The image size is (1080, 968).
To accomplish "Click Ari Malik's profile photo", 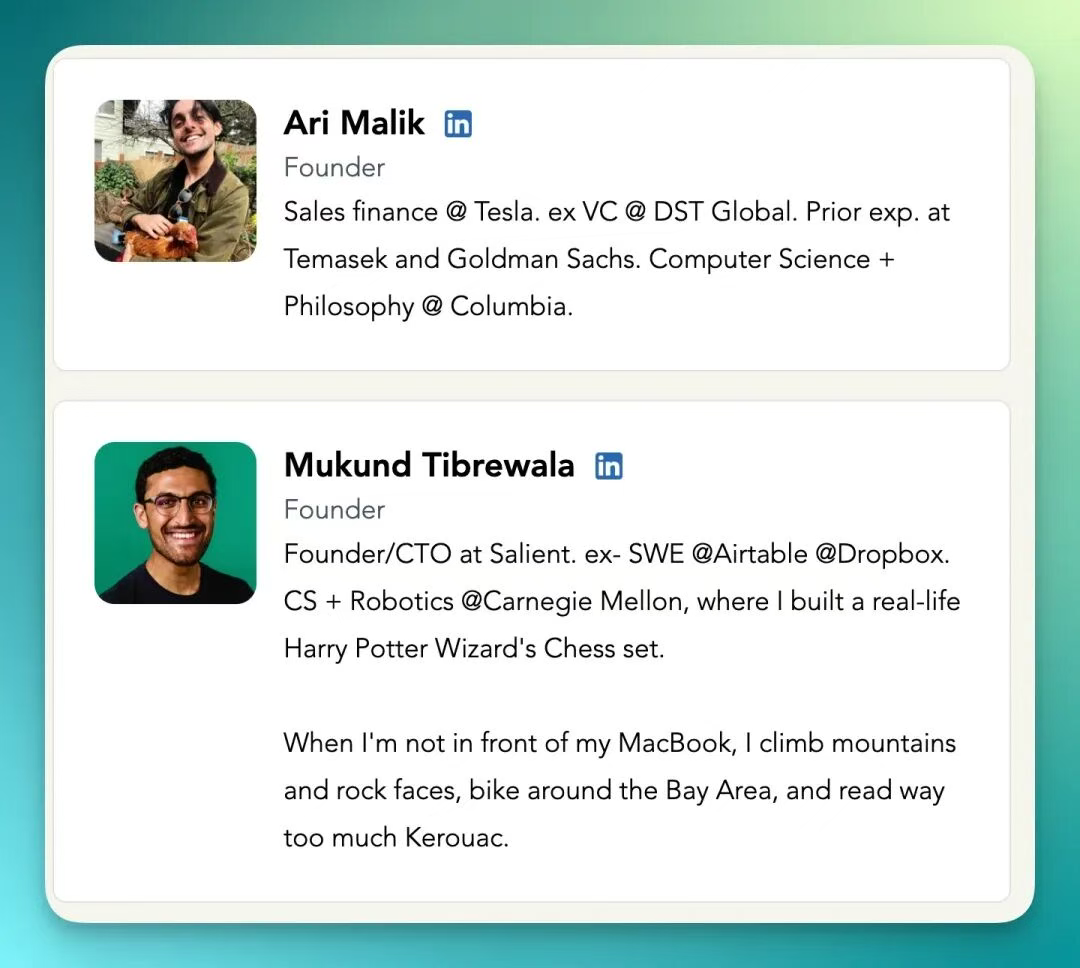I will pos(175,181).
